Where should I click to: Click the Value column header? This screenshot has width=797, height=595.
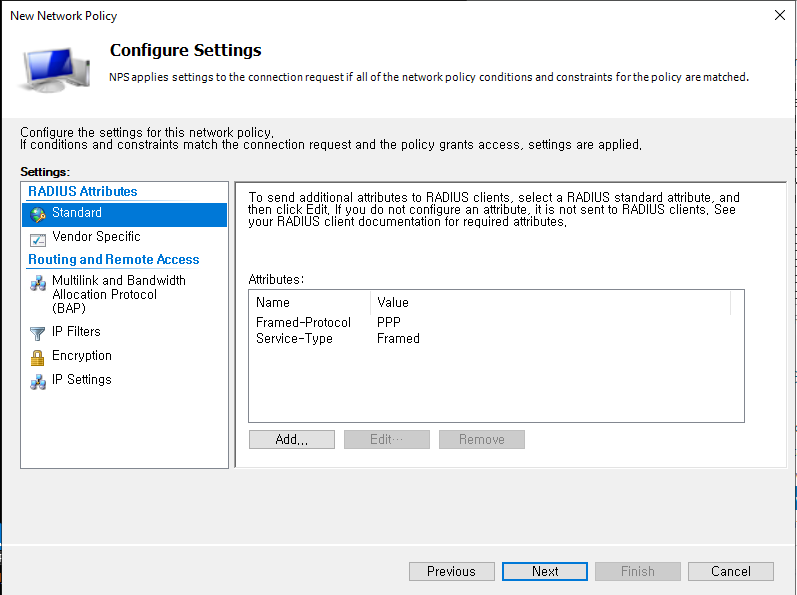pyautogui.click(x=550, y=302)
